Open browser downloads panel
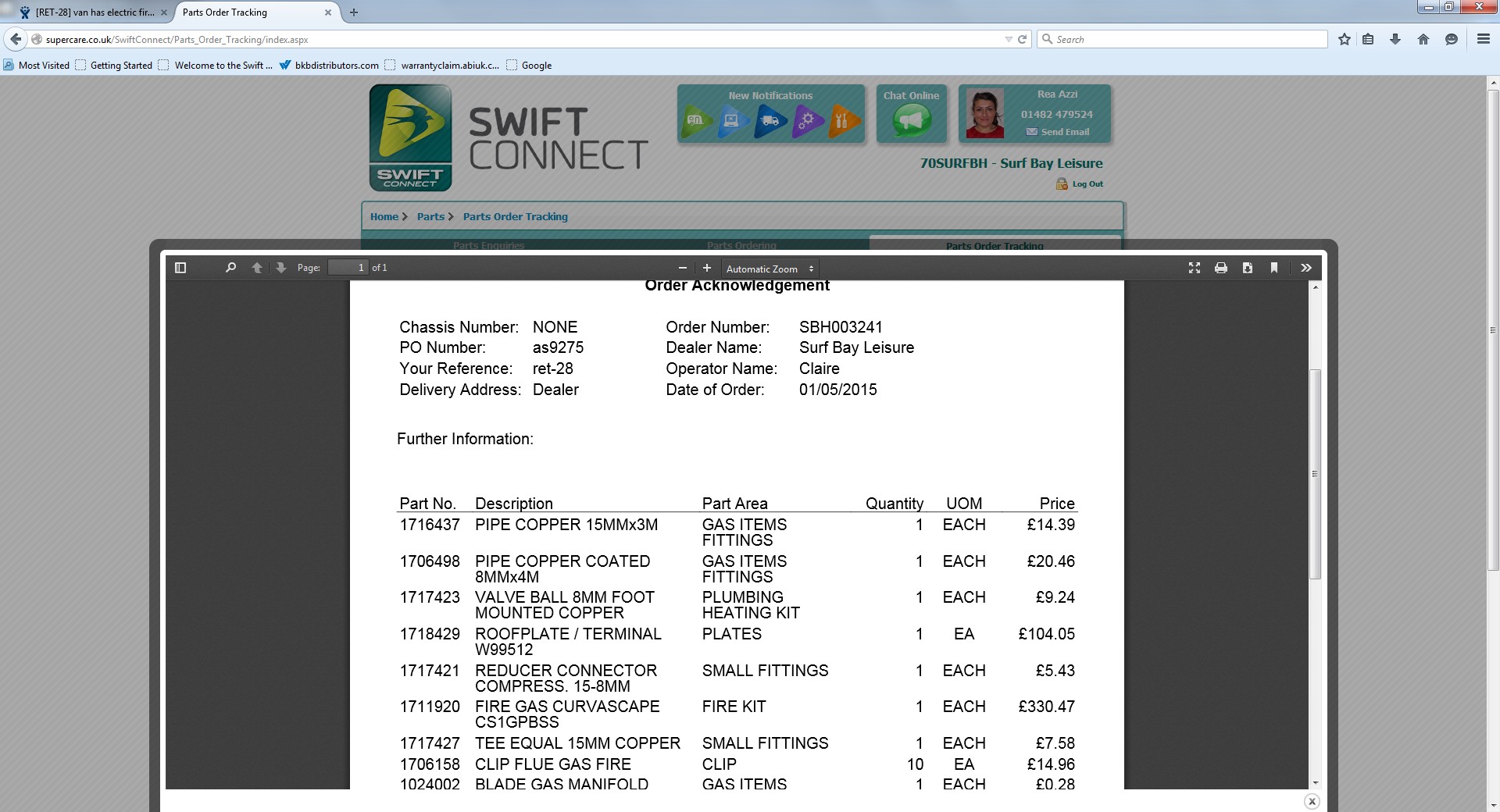 [1395, 39]
